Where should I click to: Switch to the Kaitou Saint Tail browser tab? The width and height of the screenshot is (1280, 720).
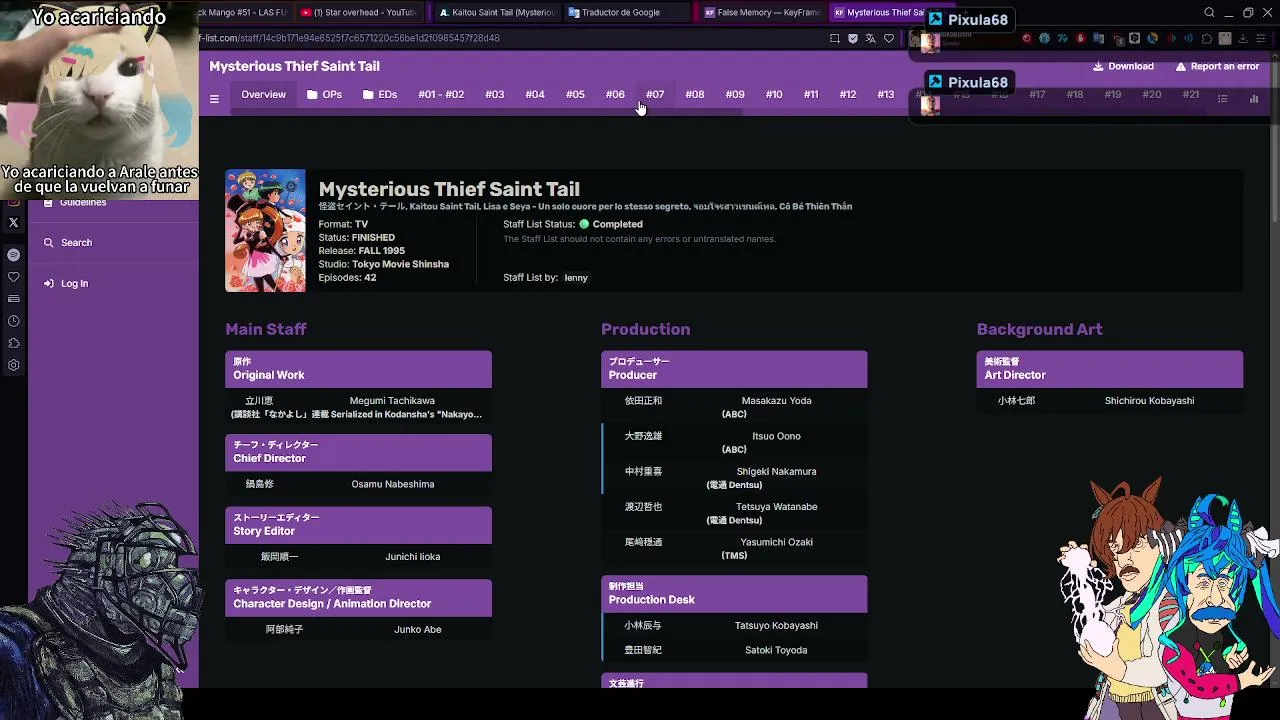(x=497, y=13)
